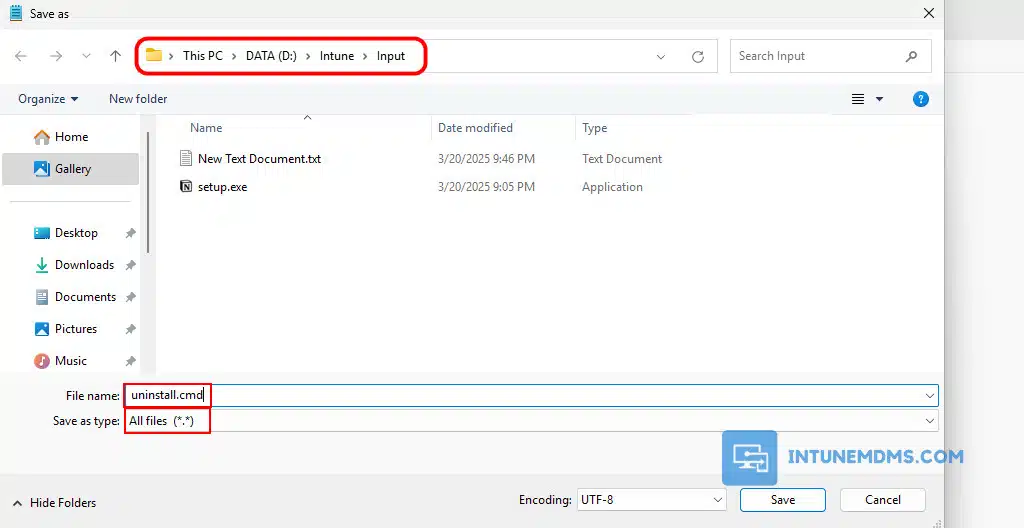The image size is (1024, 528).
Task: Open the Downloads quick access folder
Action: [x=84, y=265]
